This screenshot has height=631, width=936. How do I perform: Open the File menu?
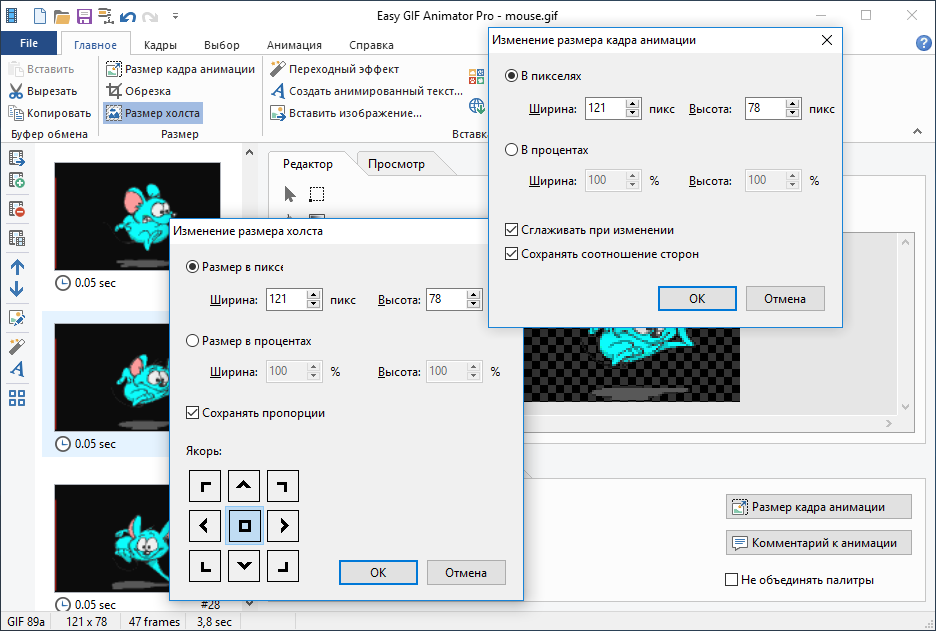tap(29, 43)
